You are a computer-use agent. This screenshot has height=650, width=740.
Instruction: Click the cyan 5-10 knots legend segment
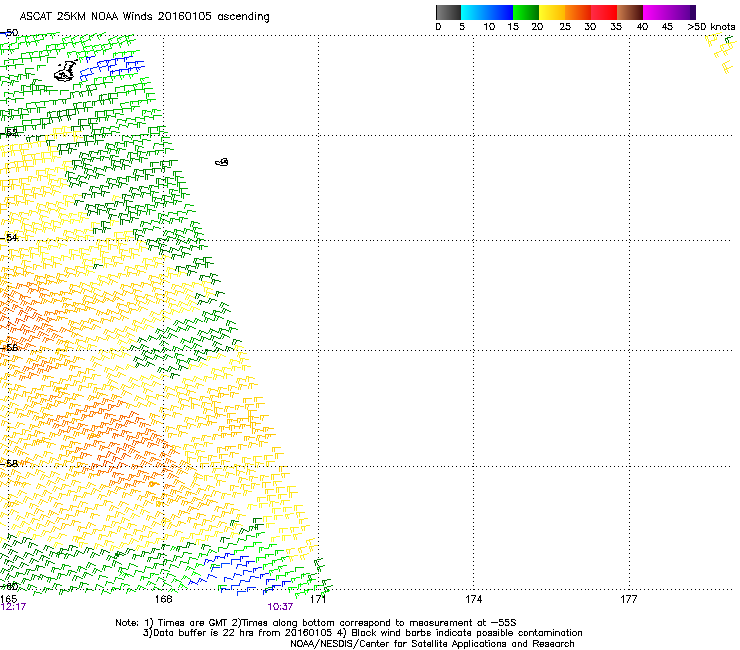click(x=474, y=12)
